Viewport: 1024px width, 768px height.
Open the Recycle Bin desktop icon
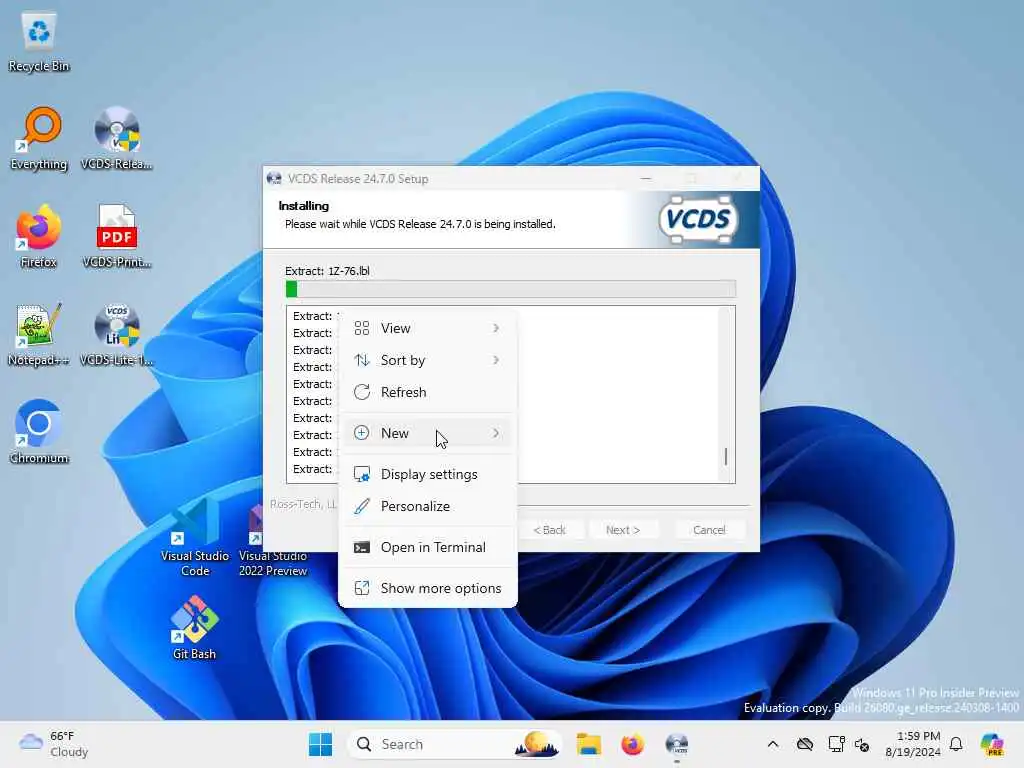pos(39,41)
